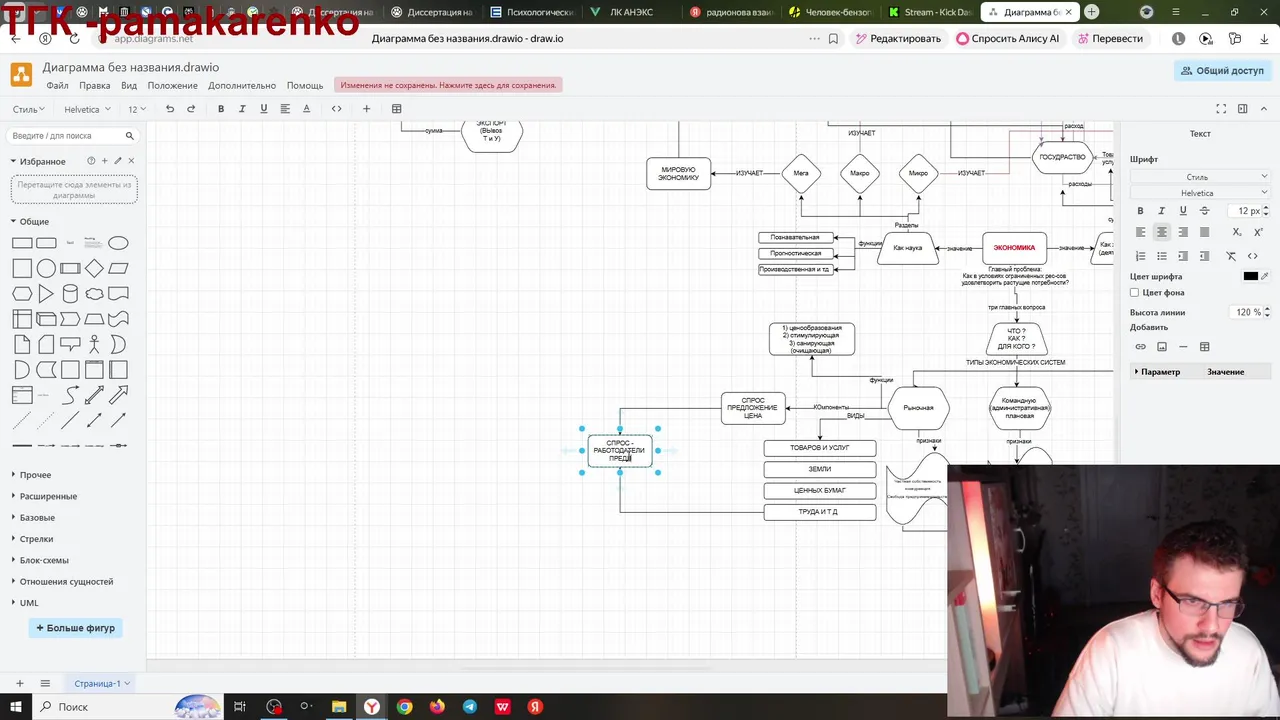Click the Общий доступ share button
This screenshot has width=1280, height=720.
tap(1222, 71)
